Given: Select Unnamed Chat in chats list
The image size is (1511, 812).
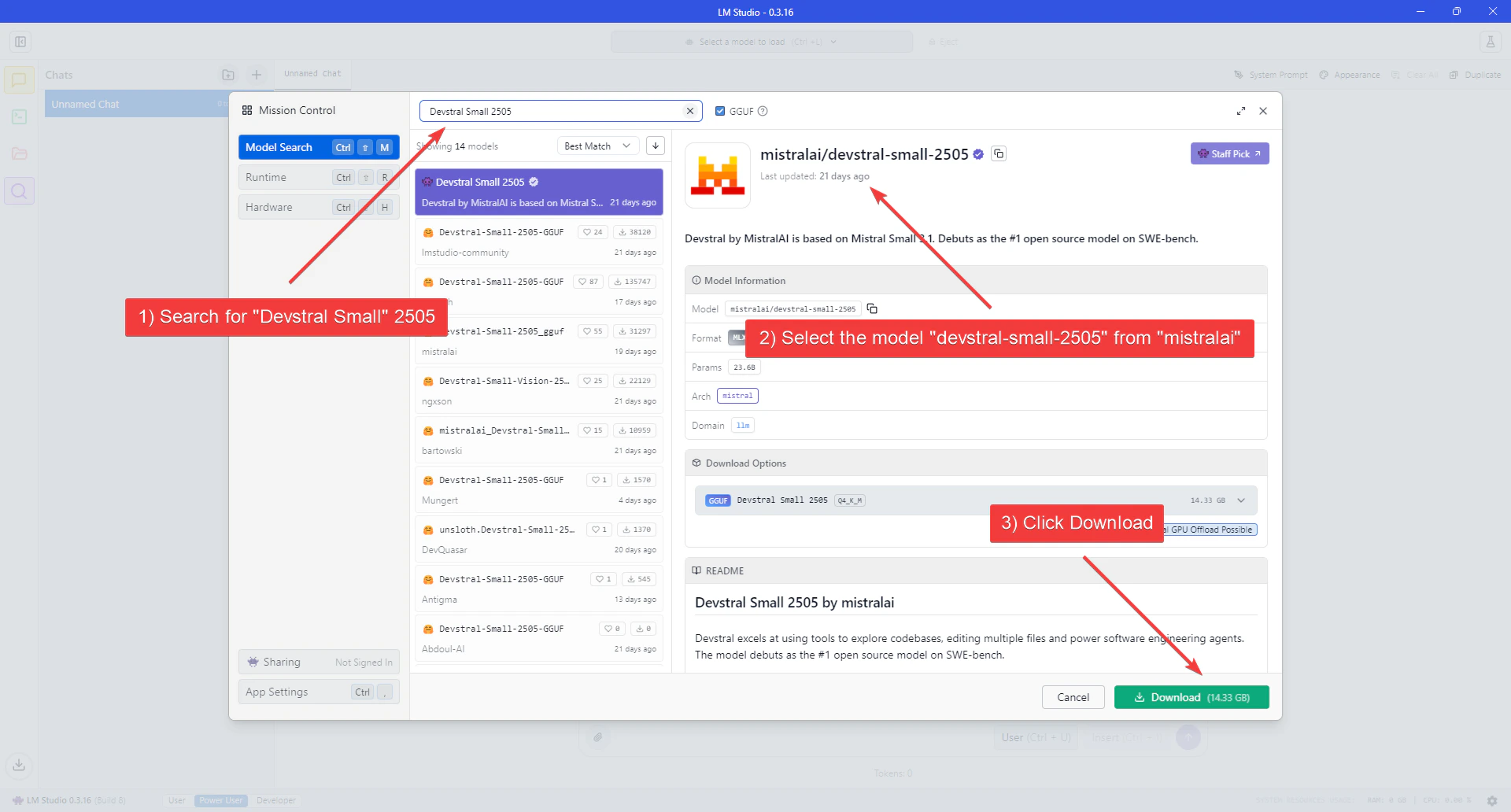Looking at the screenshot, I should 136,104.
